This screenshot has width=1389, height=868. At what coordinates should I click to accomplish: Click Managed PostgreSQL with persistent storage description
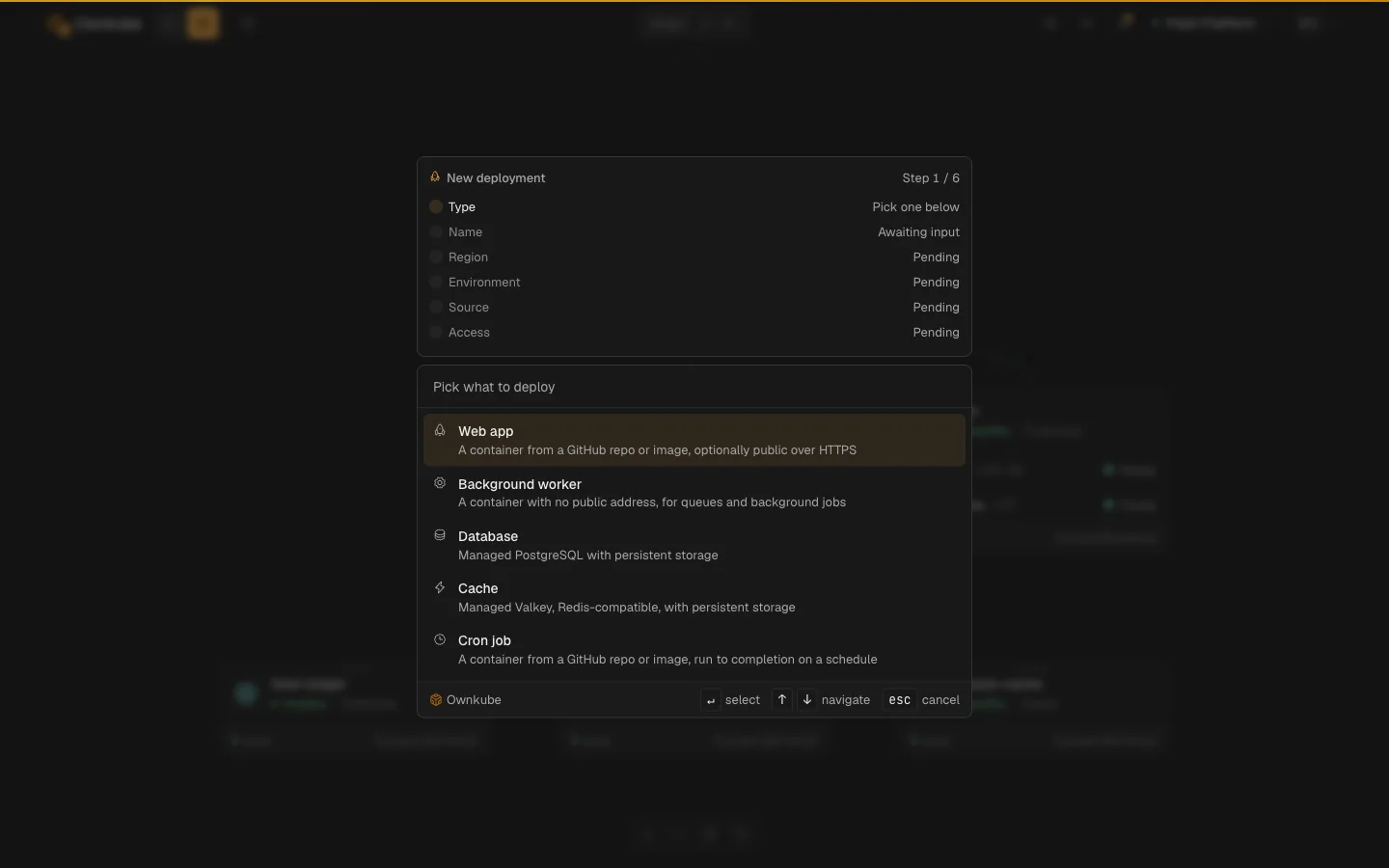click(587, 555)
